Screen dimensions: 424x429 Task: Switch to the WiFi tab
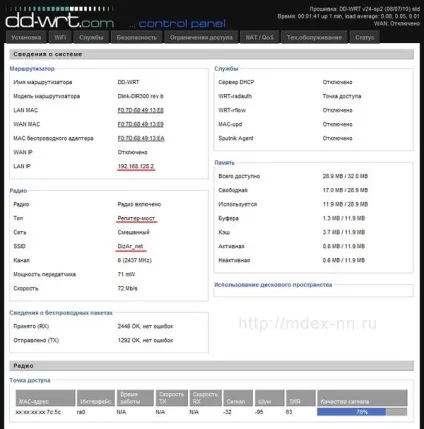coord(60,37)
